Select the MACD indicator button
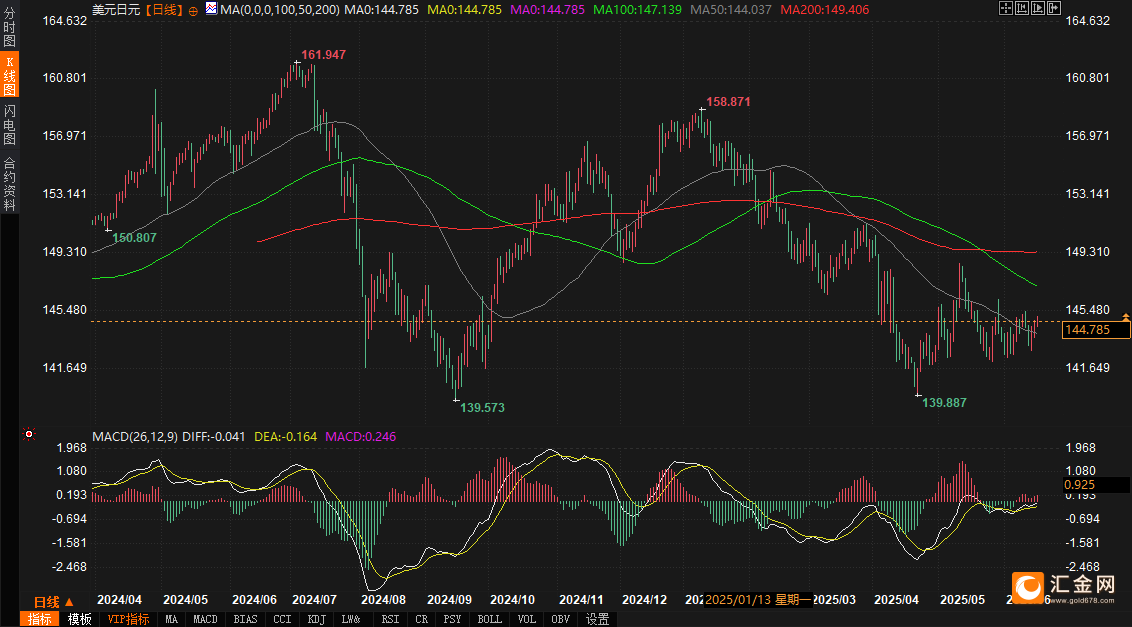 205,619
